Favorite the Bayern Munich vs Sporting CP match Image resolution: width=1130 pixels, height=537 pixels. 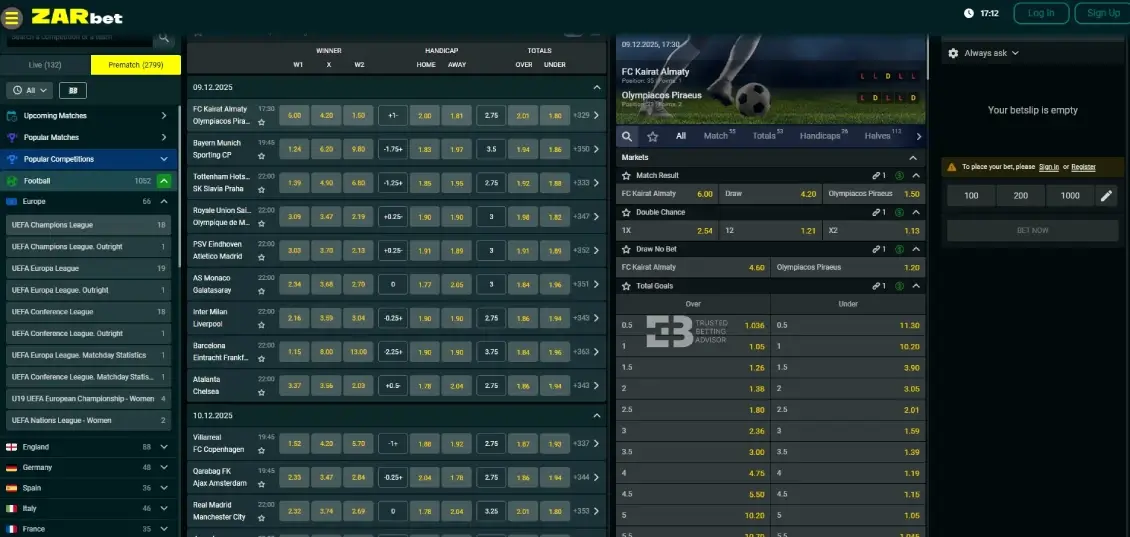[262, 156]
